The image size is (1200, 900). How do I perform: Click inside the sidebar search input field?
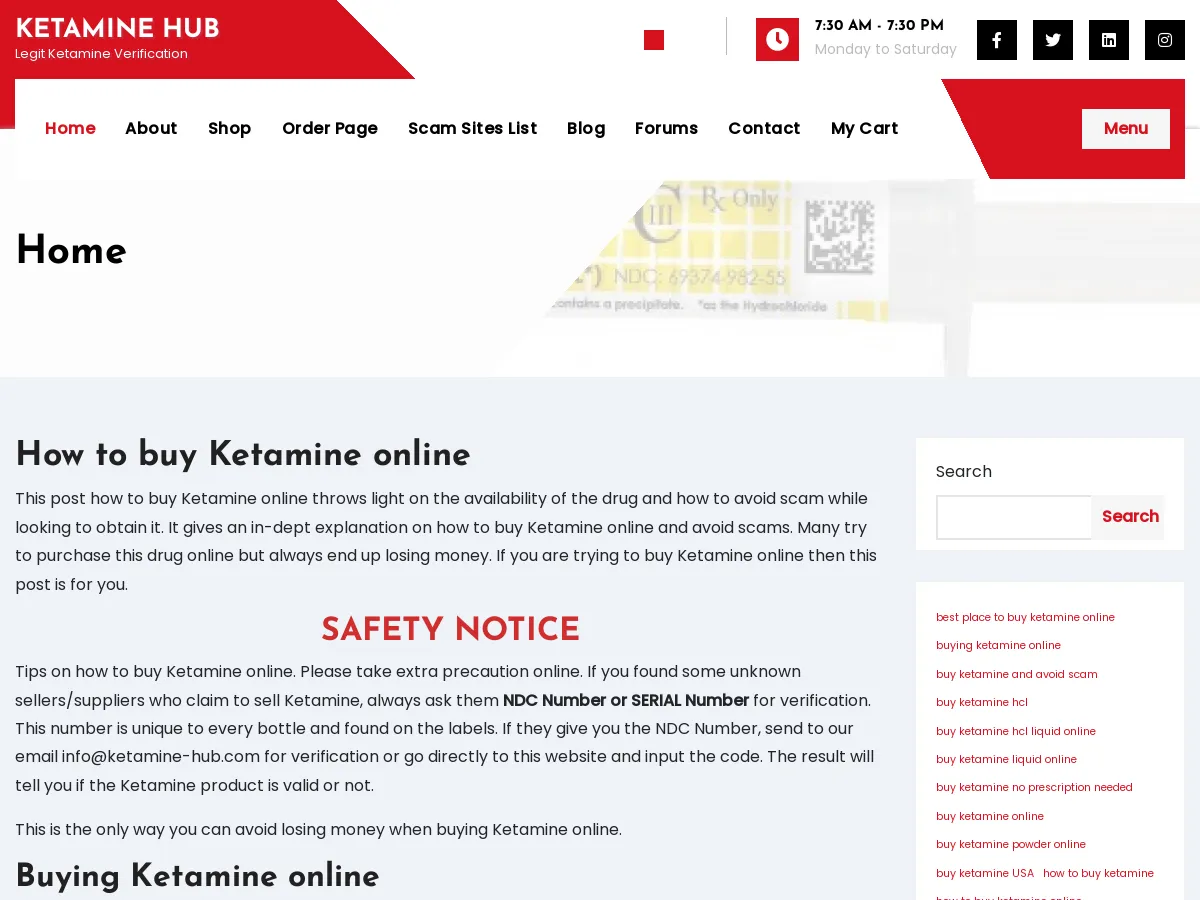1013,517
